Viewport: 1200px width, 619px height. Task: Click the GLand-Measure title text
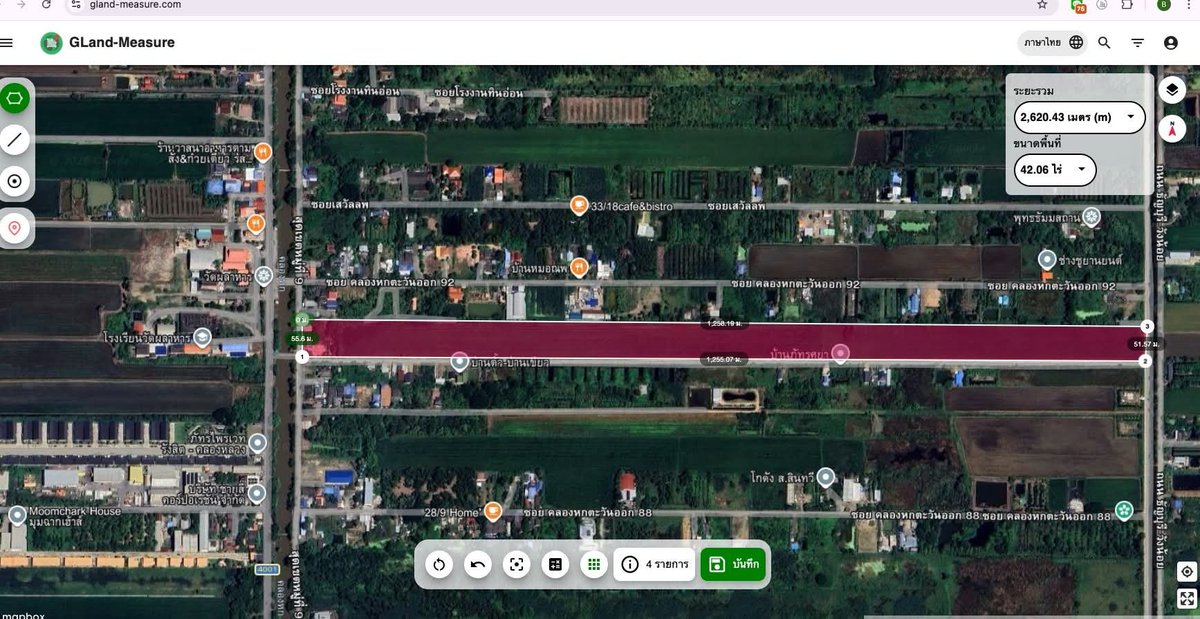click(122, 43)
